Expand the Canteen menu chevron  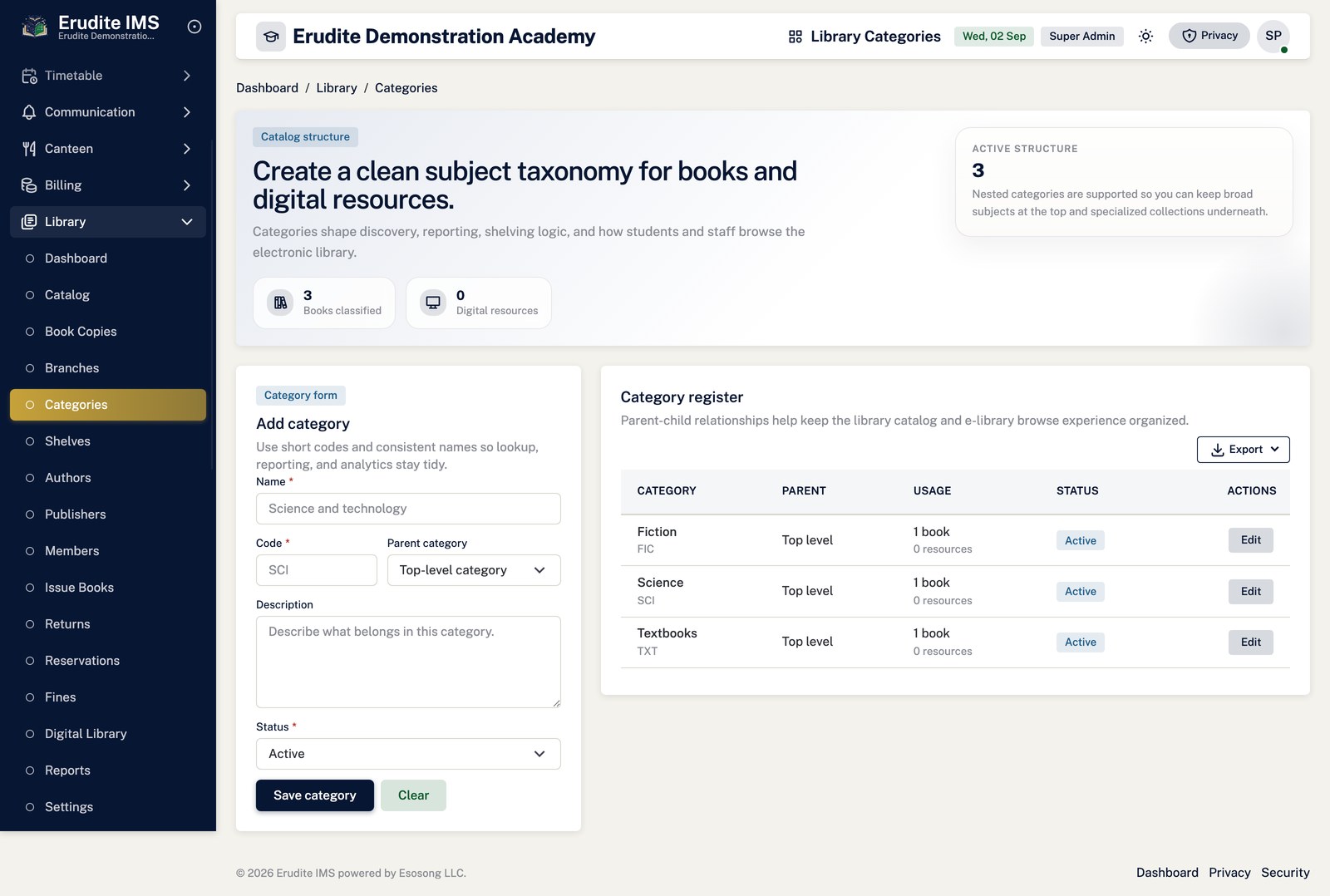[187, 149]
